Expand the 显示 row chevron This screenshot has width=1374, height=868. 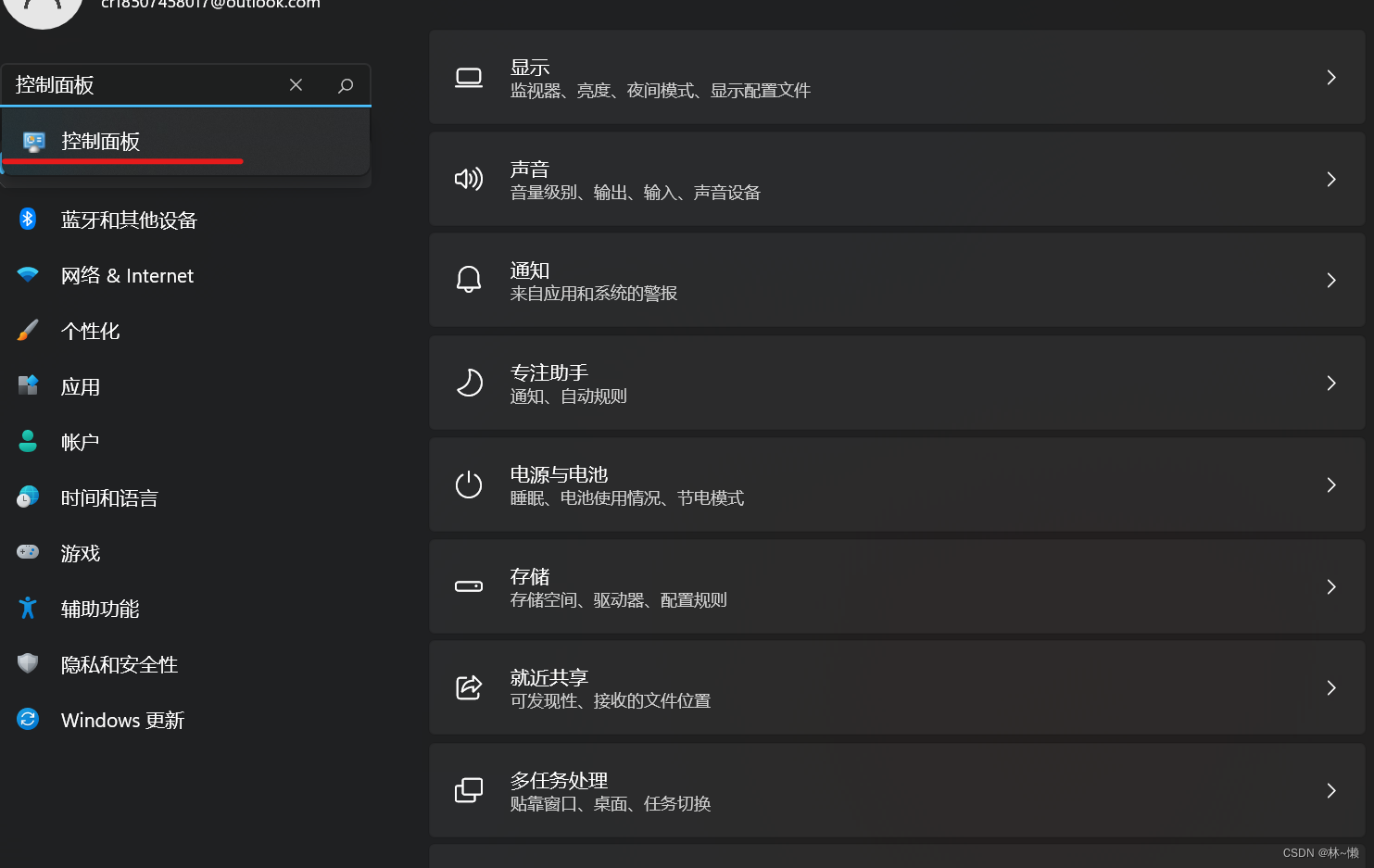[1330, 78]
